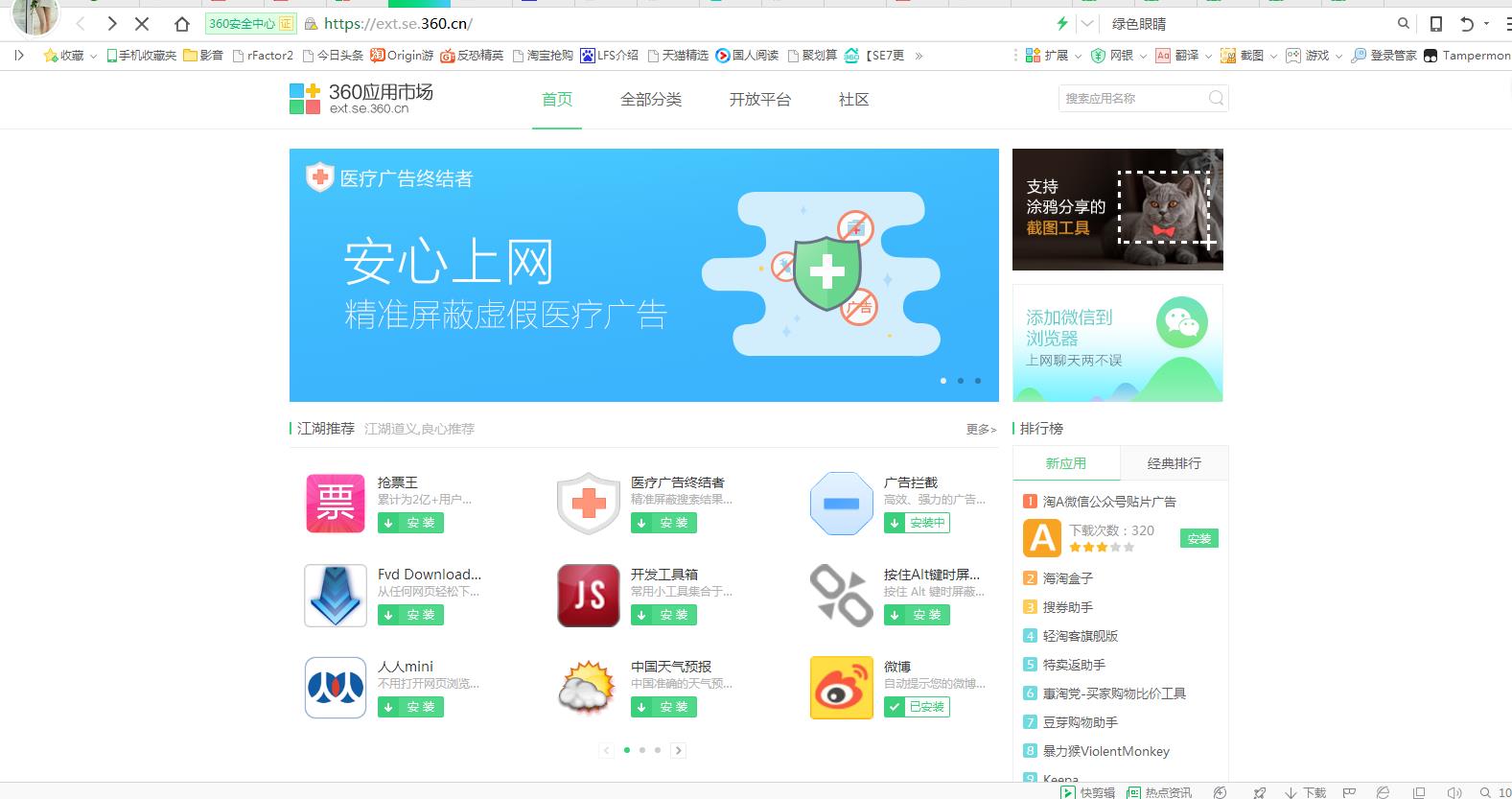Click the 中国天气预报 weather app icon
1512x799 pixels.
click(589, 688)
